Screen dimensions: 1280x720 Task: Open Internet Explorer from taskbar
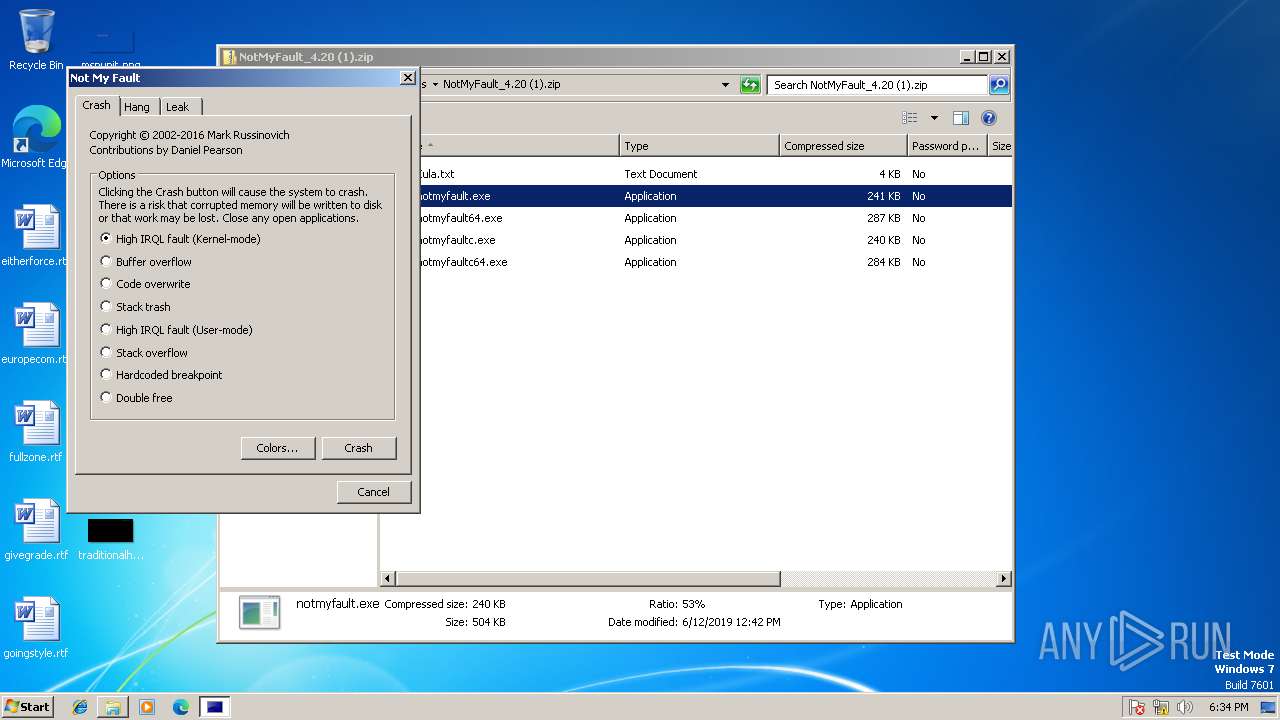click(80, 707)
